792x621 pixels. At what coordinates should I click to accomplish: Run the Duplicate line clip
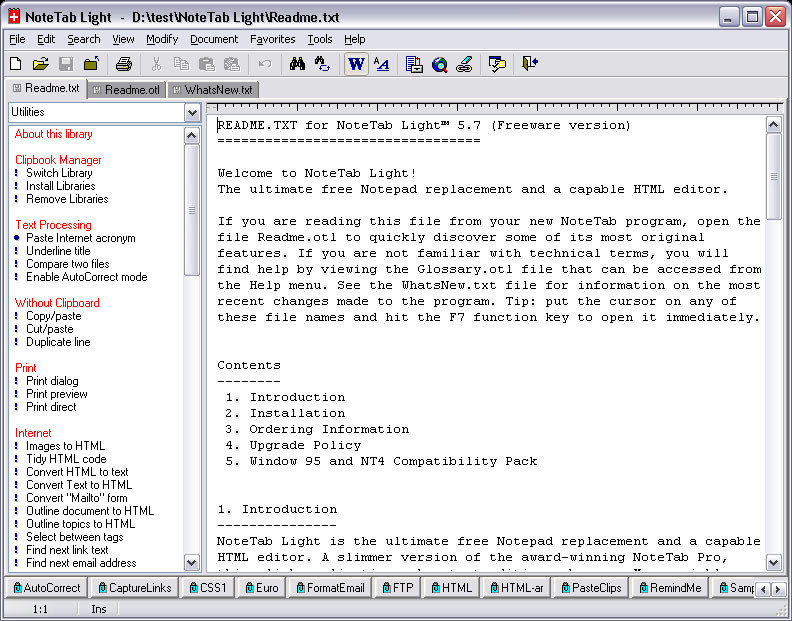pyautogui.click(x=58, y=342)
